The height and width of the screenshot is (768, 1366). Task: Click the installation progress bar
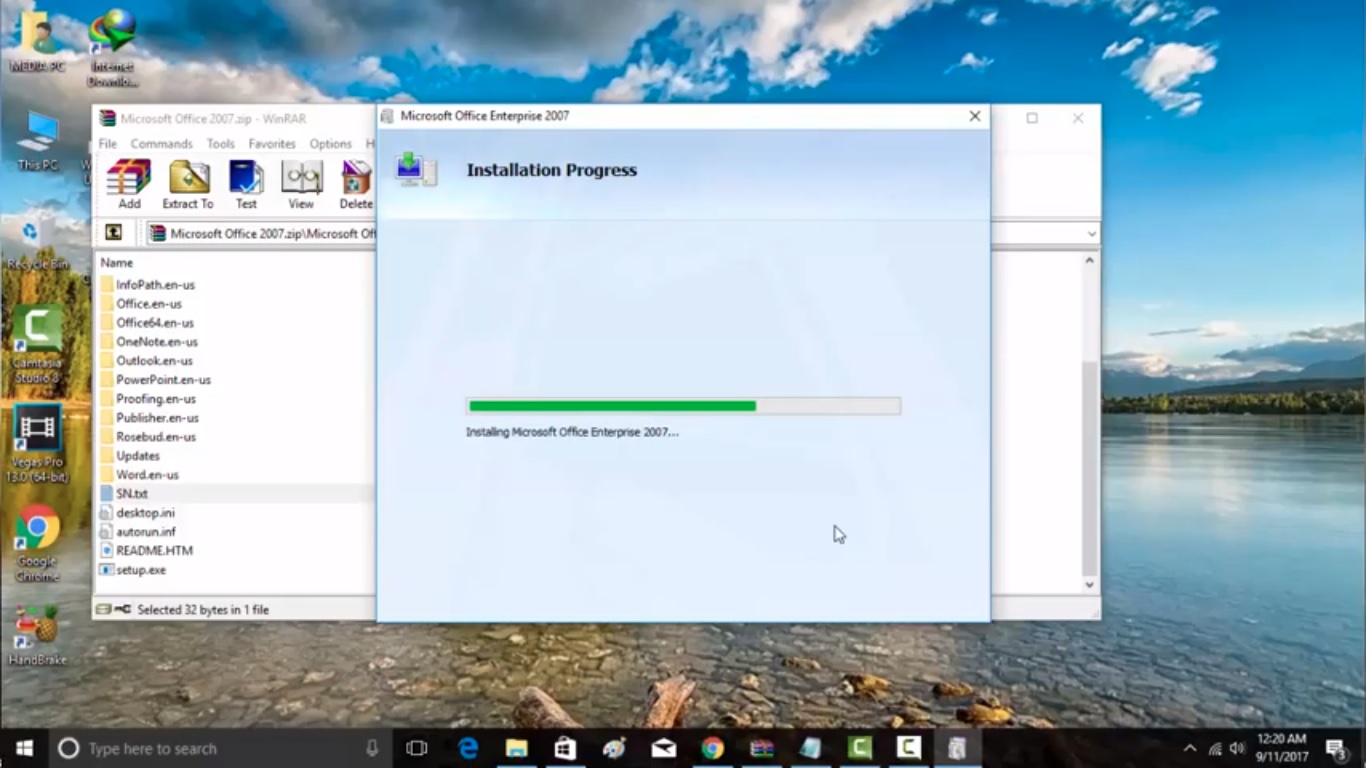pos(683,406)
